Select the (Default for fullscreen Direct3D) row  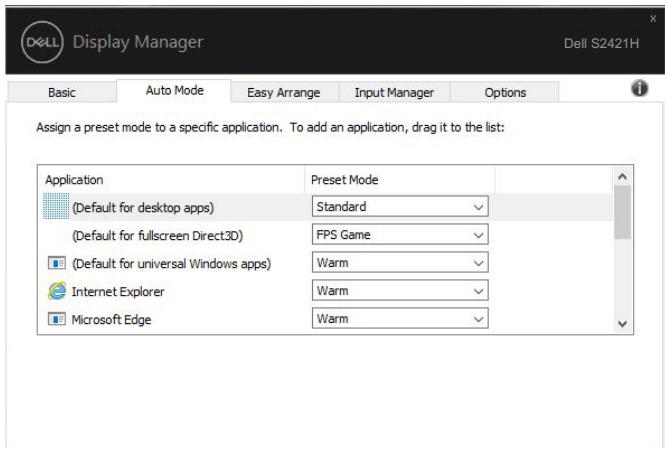pos(325,235)
